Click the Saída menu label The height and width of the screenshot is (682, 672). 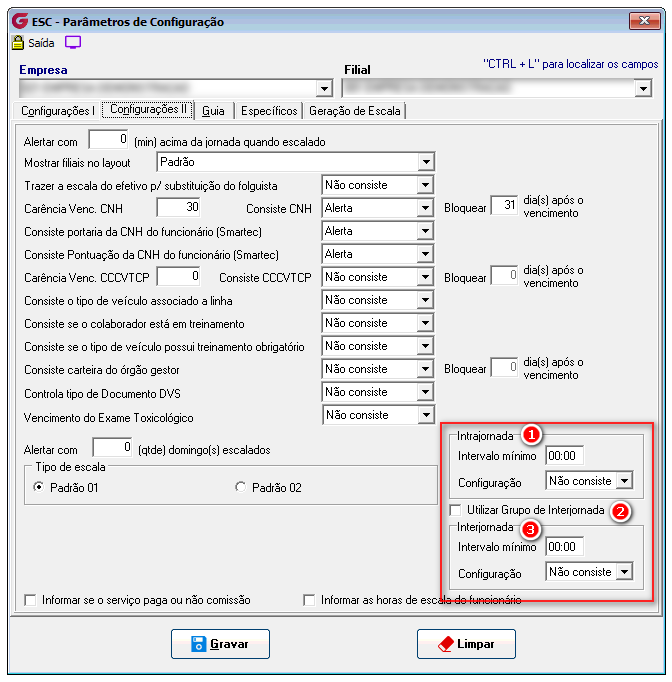(41, 43)
